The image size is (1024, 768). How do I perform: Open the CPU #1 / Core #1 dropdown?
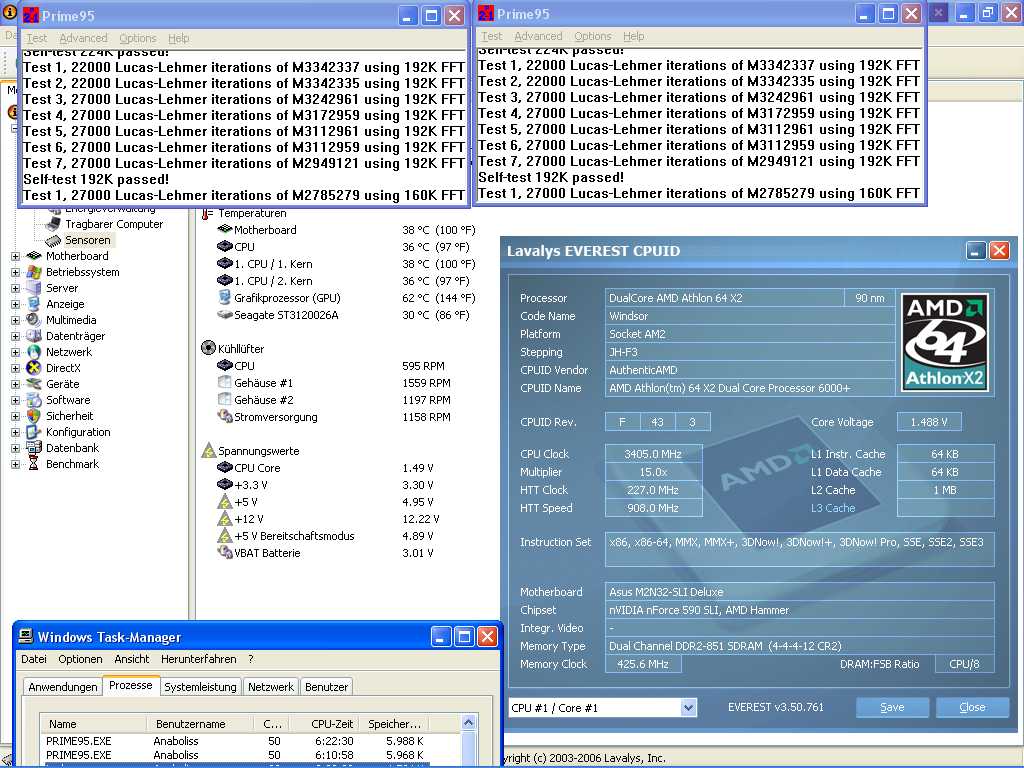coord(688,707)
